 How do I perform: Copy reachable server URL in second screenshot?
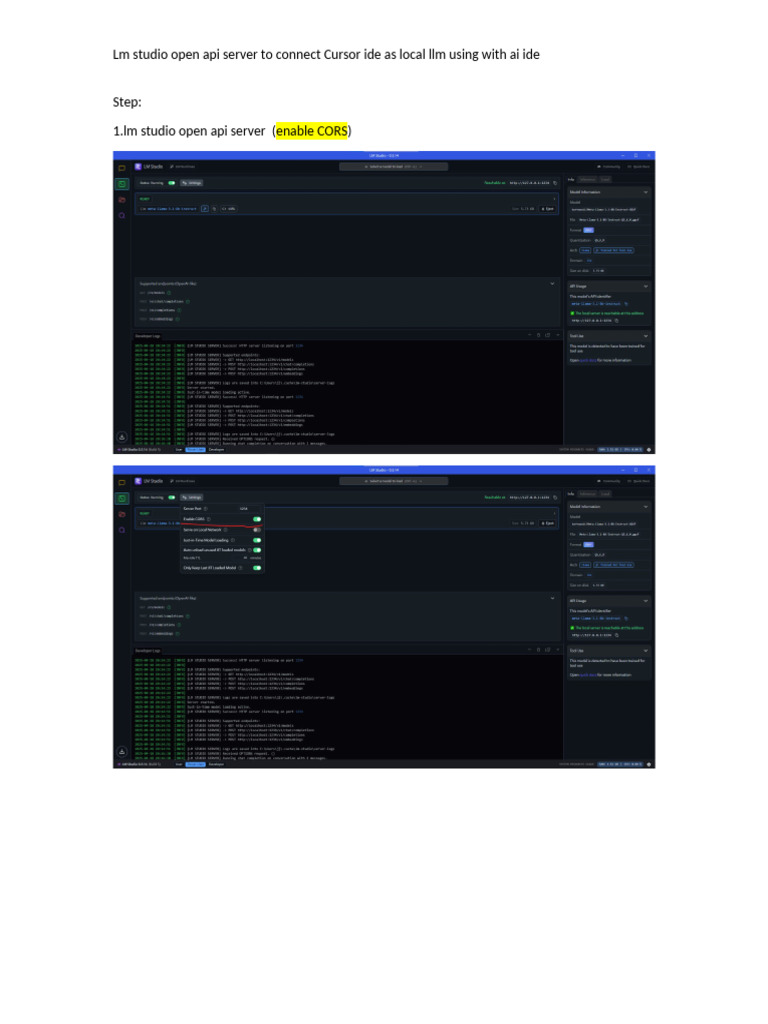pyautogui.click(x=555, y=498)
